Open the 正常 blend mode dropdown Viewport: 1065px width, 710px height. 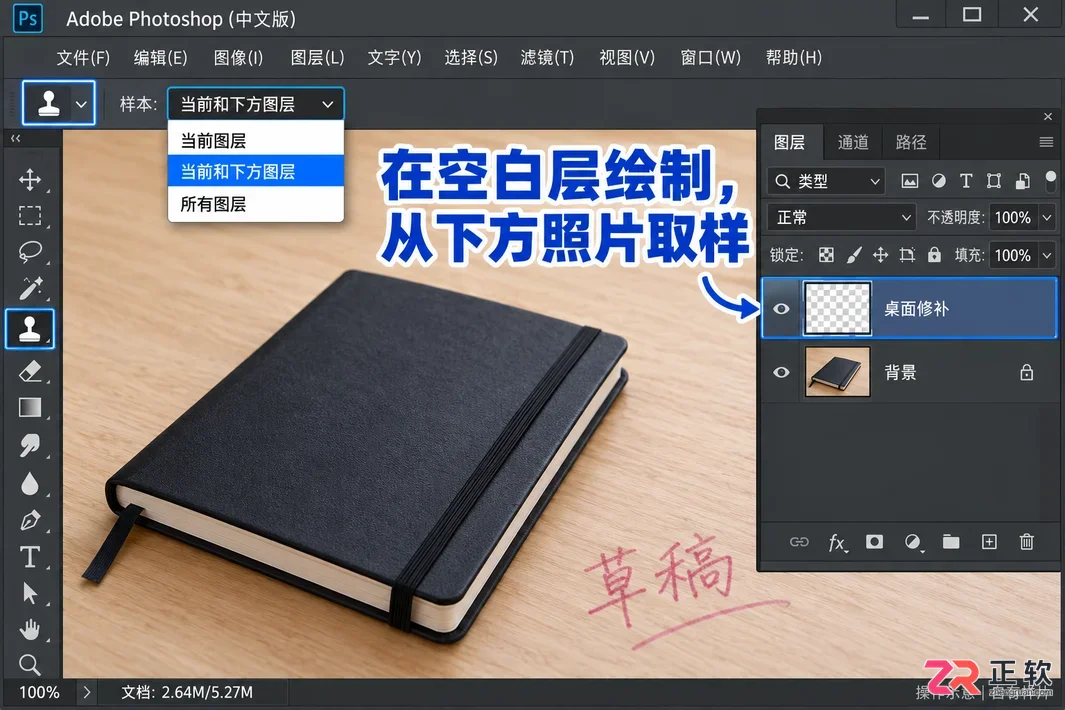(x=842, y=217)
